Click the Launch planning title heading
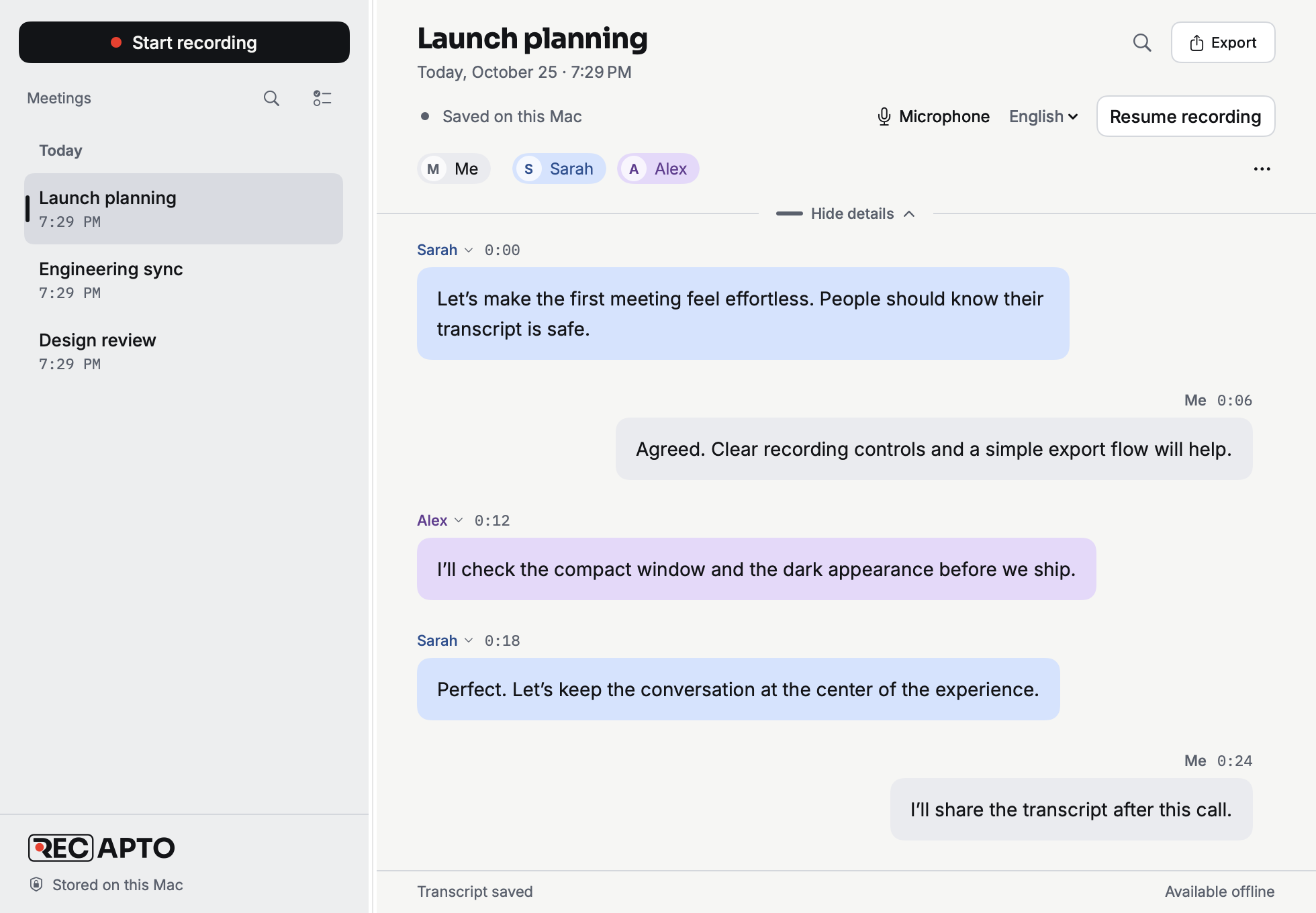Image resolution: width=1316 pixels, height=913 pixels. (x=532, y=38)
